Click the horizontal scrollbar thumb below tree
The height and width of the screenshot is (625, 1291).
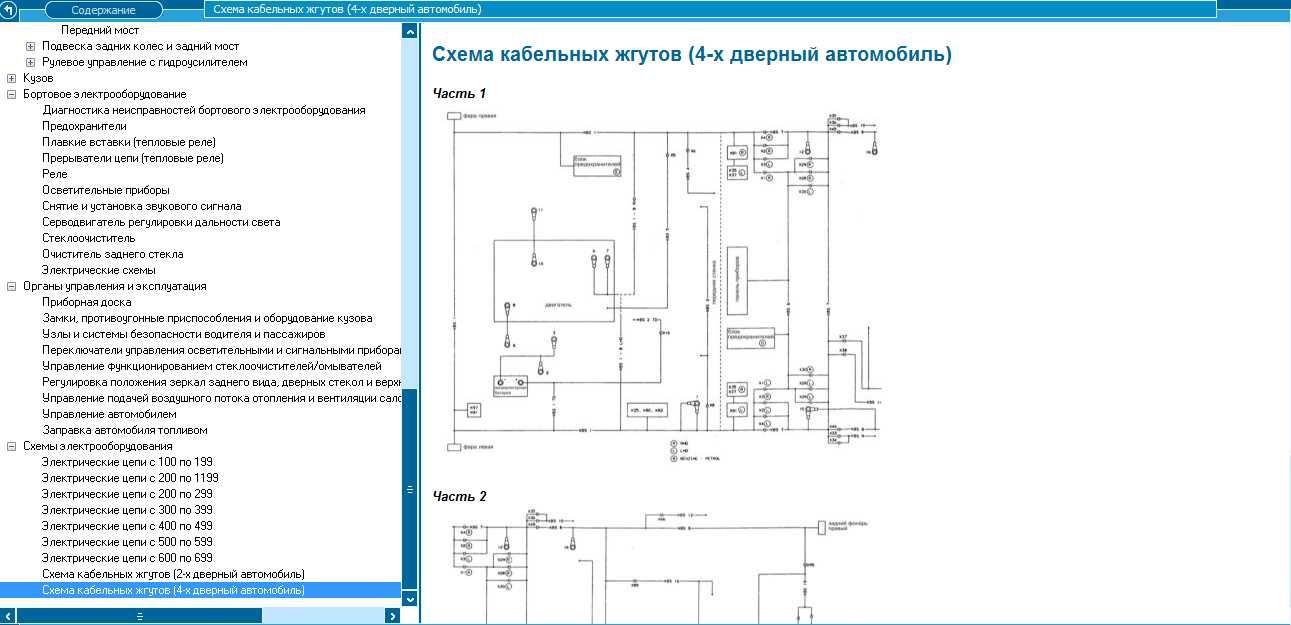pos(140,616)
